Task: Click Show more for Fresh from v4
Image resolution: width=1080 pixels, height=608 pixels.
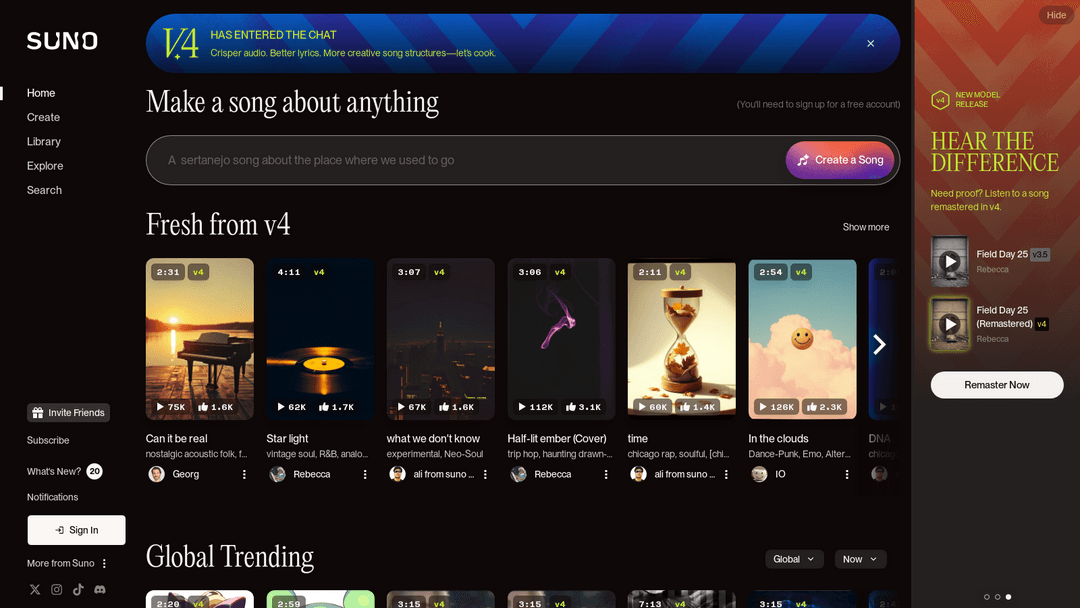Action: [866, 227]
